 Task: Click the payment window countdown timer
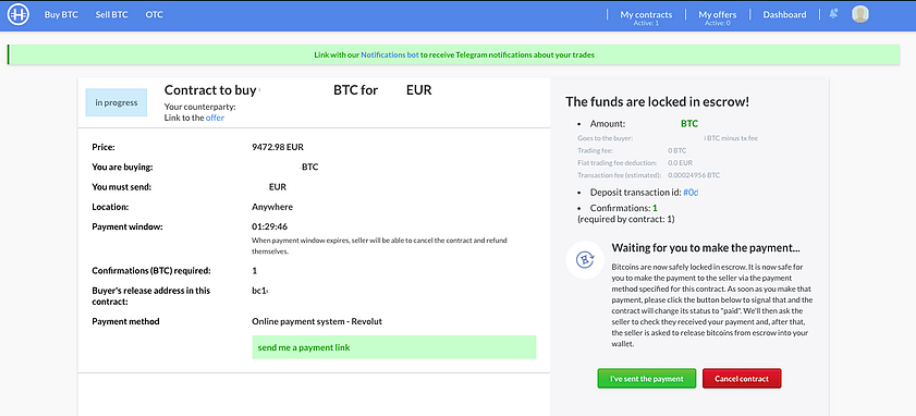click(269, 227)
